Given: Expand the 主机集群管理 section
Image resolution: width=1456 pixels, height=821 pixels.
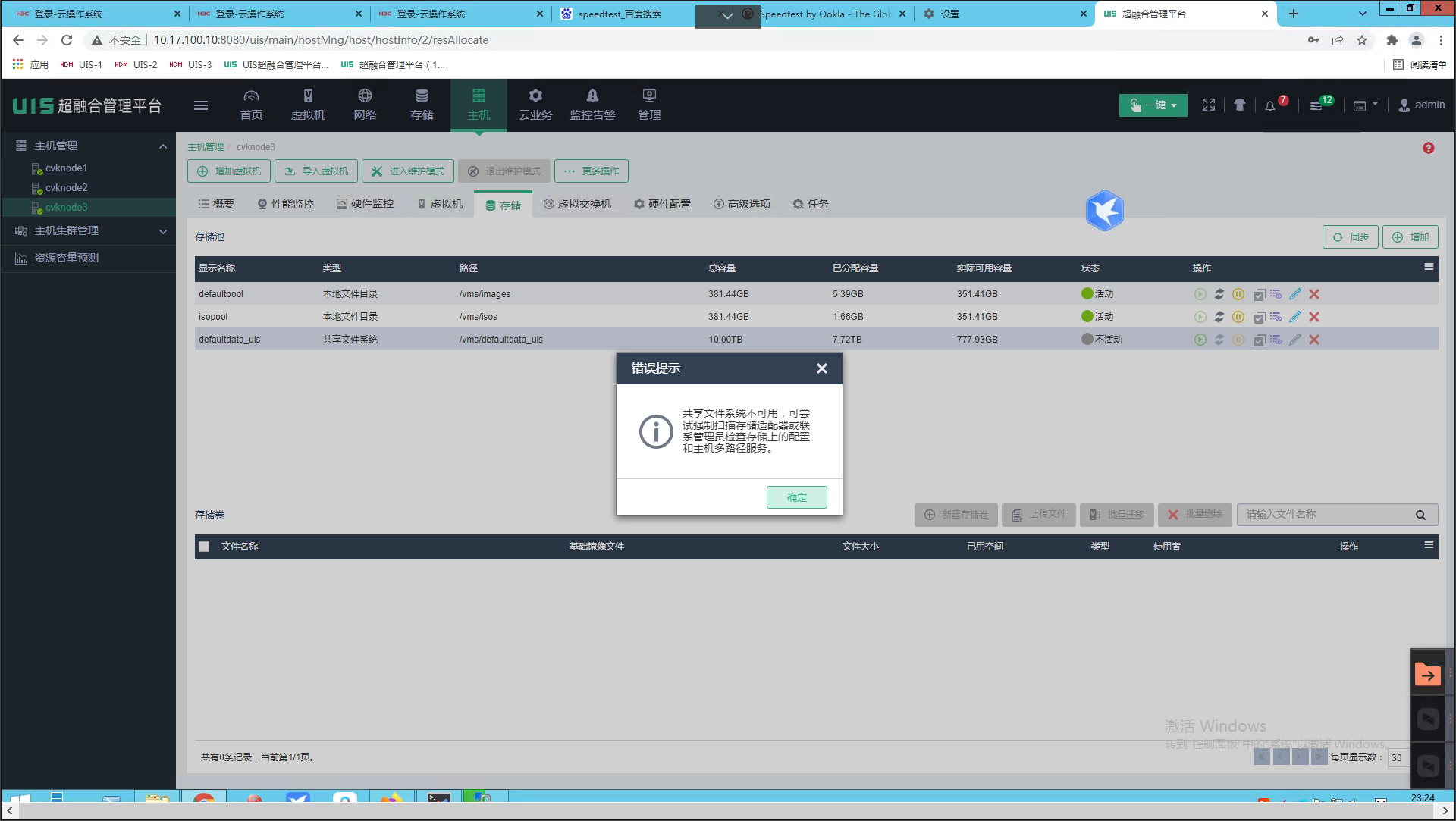Looking at the screenshot, I should tap(163, 231).
